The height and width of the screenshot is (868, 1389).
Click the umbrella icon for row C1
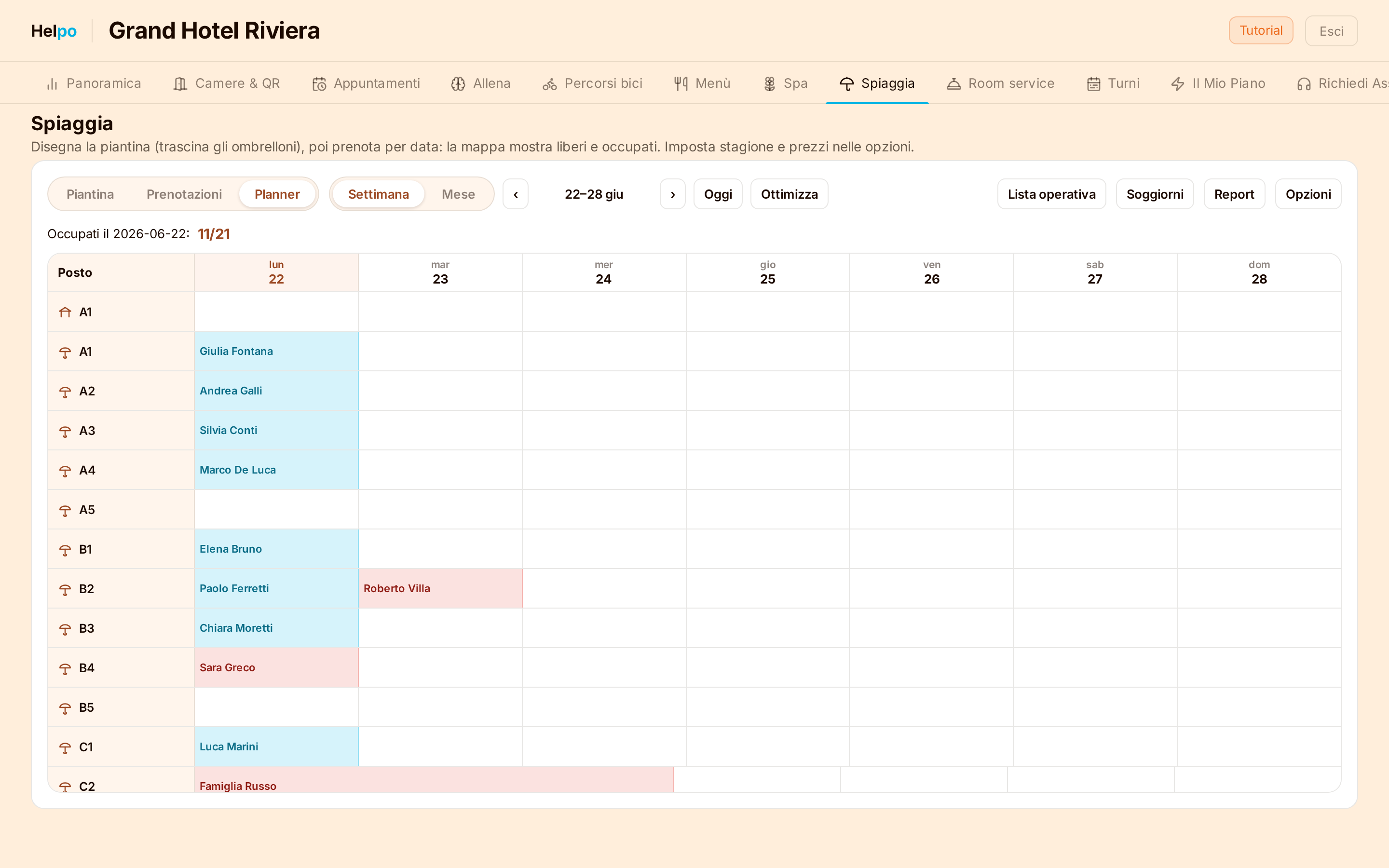[65, 747]
